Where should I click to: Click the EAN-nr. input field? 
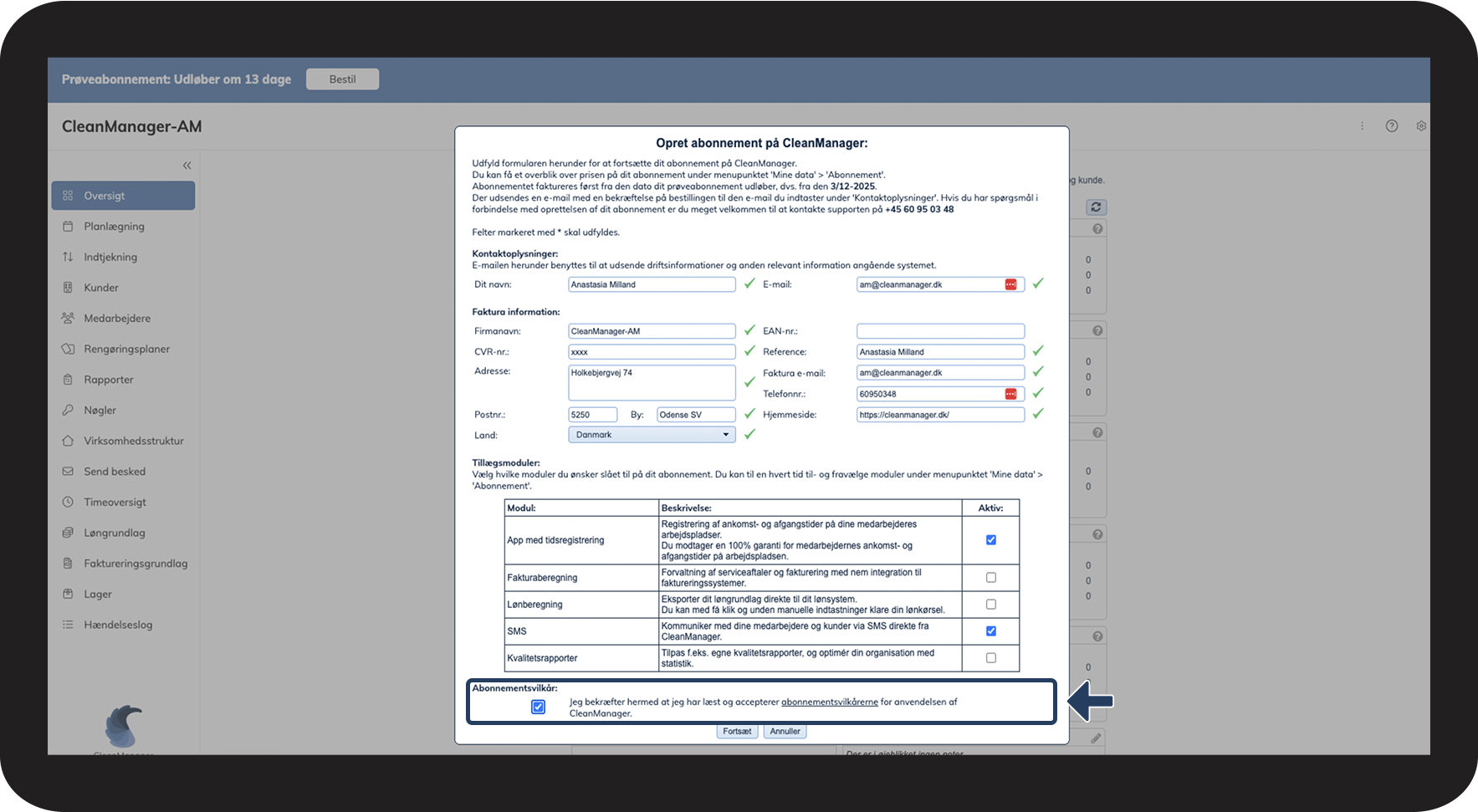[x=940, y=331]
